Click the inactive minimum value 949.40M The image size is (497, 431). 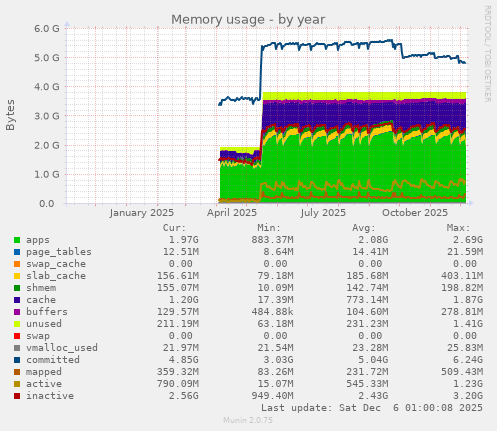[x=272, y=396]
